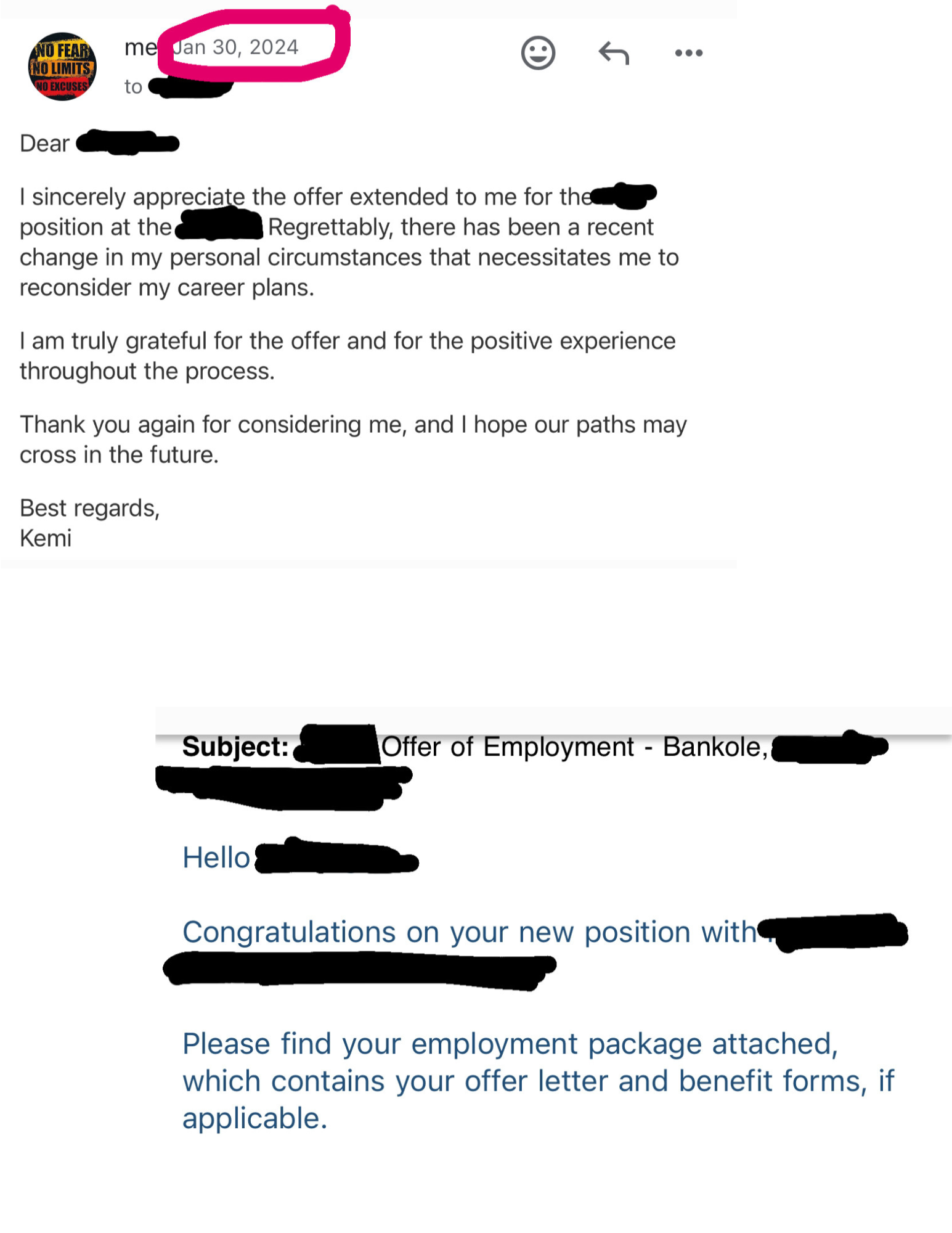The height and width of the screenshot is (1233, 952).
Task: Click the "Dear" greeting word
Action: 44,144
